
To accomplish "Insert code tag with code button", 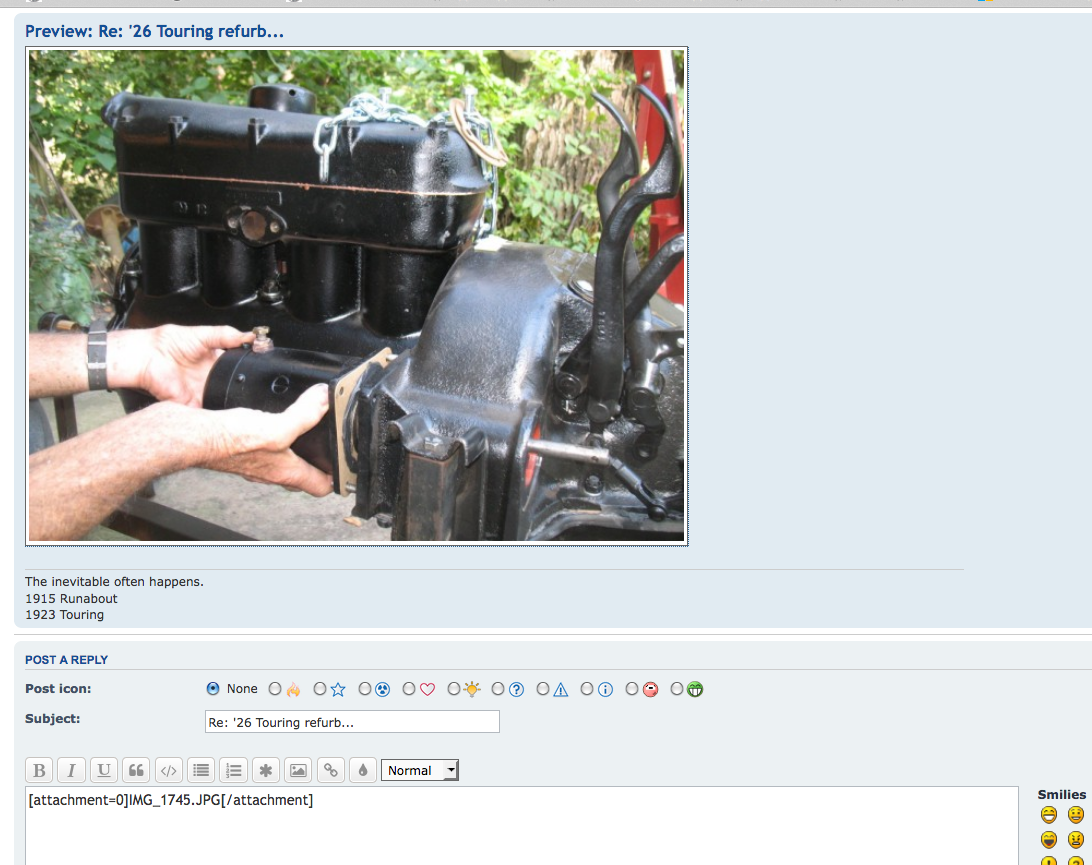I will point(169,770).
